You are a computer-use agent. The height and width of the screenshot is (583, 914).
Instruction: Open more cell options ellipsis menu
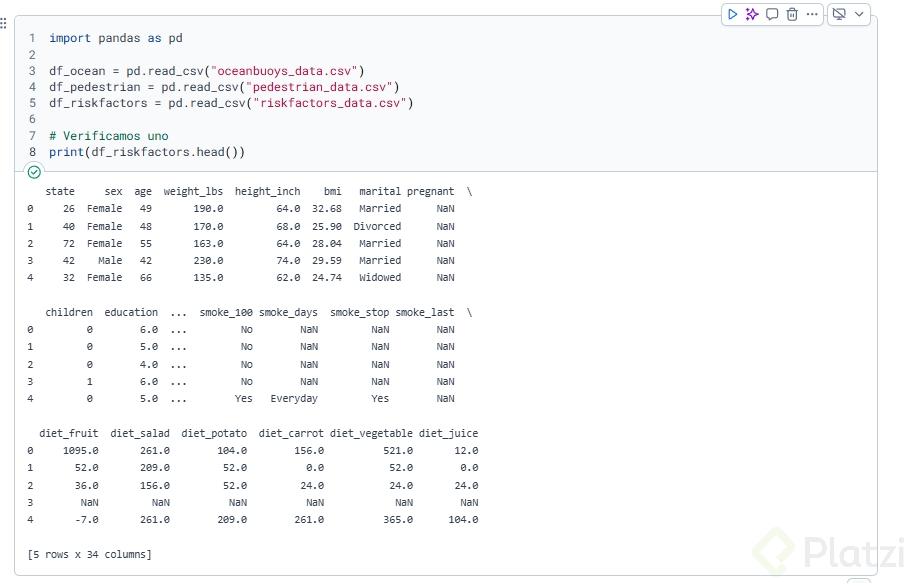click(x=812, y=14)
